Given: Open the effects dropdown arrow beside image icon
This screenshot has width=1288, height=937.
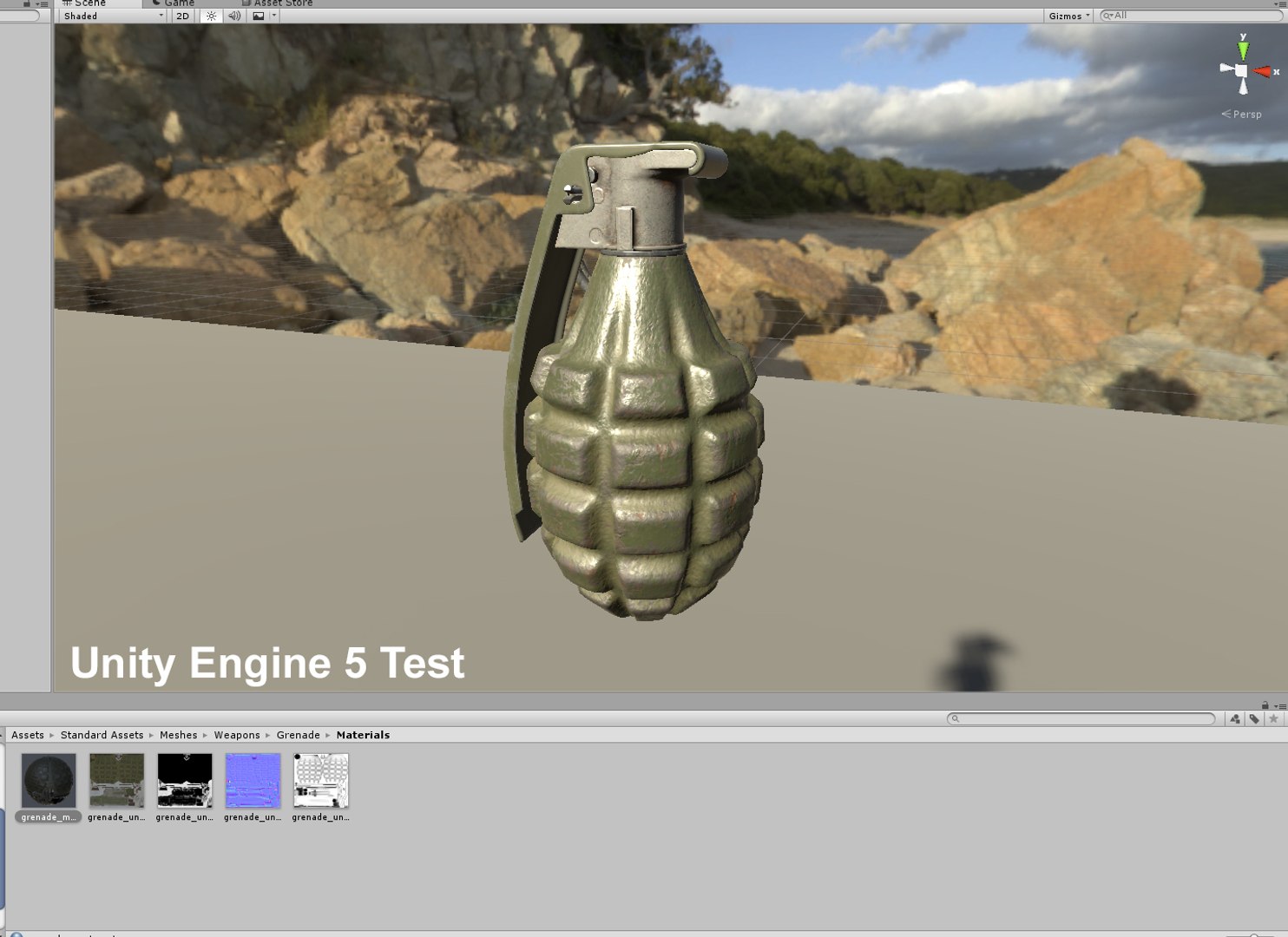Looking at the screenshot, I should click(x=274, y=16).
